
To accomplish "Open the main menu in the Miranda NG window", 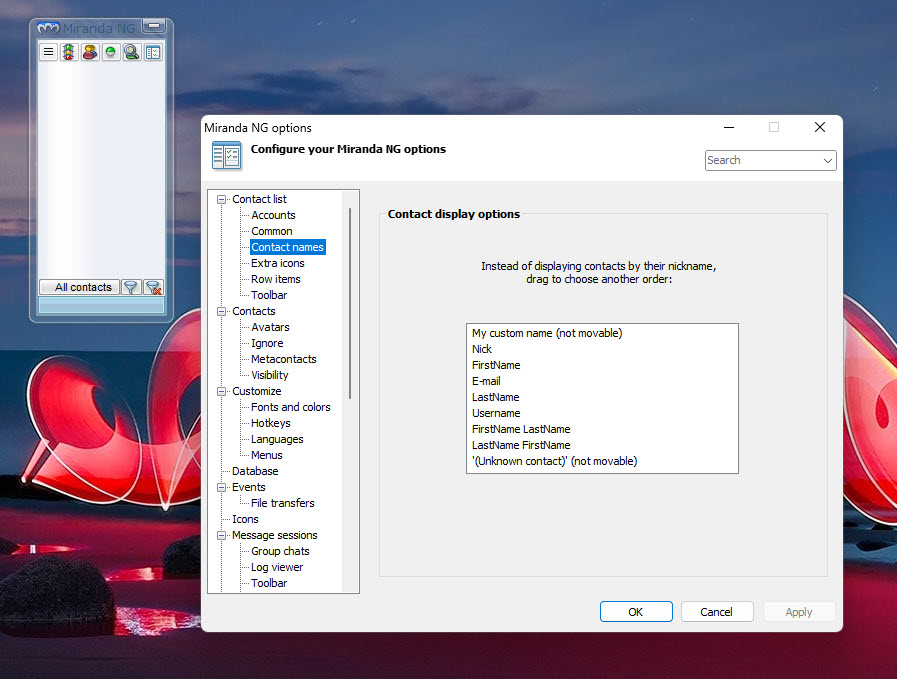I will point(49,52).
